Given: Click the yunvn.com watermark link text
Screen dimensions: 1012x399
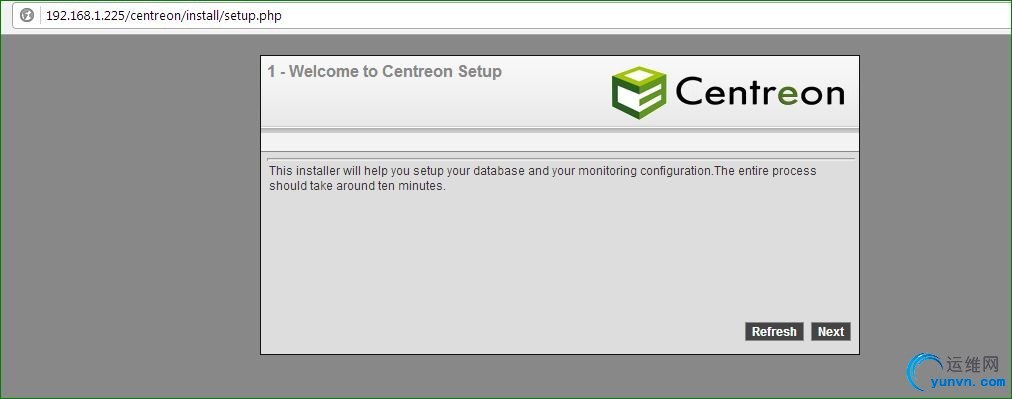Looking at the screenshot, I should (968, 382).
